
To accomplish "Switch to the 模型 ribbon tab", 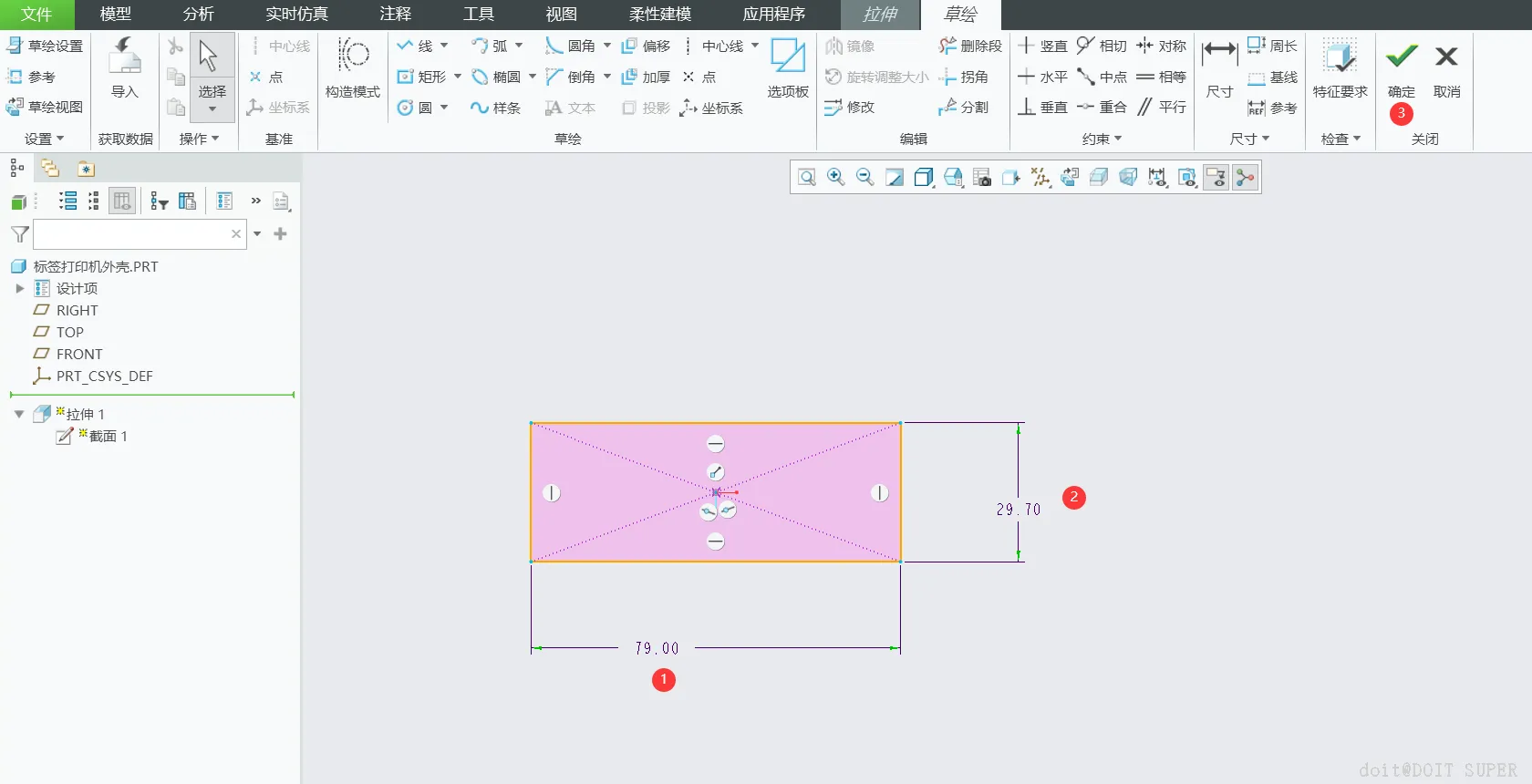I will pyautogui.click(x=116, y=15).
